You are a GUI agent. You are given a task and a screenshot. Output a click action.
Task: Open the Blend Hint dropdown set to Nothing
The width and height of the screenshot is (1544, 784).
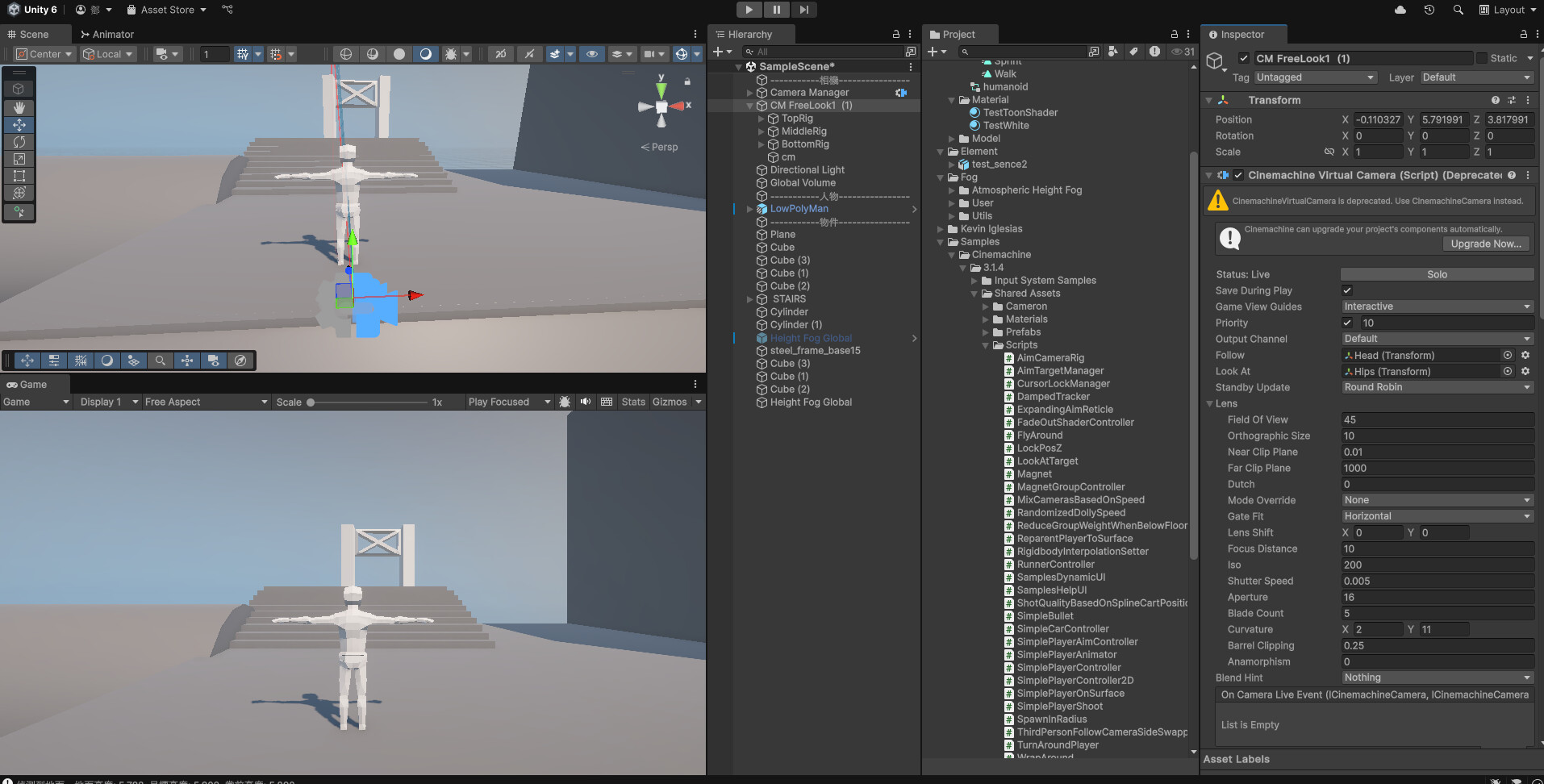click(1438, 678)
